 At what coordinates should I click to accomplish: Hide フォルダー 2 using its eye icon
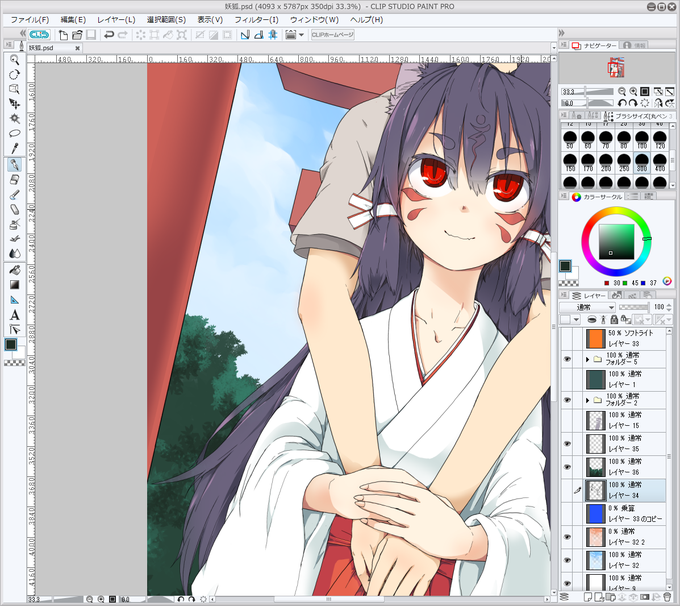567,400
